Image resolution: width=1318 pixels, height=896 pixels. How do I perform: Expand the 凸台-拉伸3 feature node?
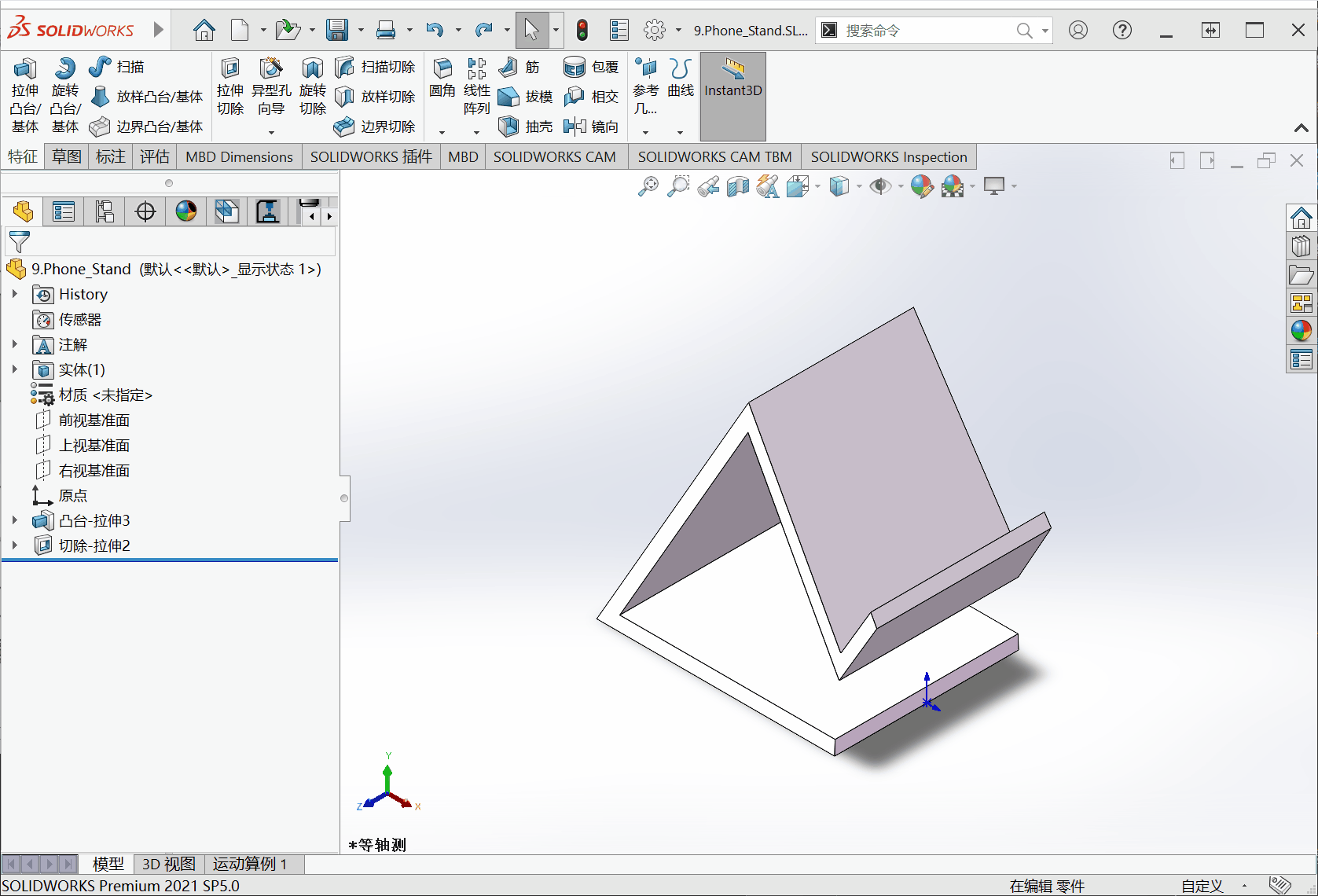15,520
